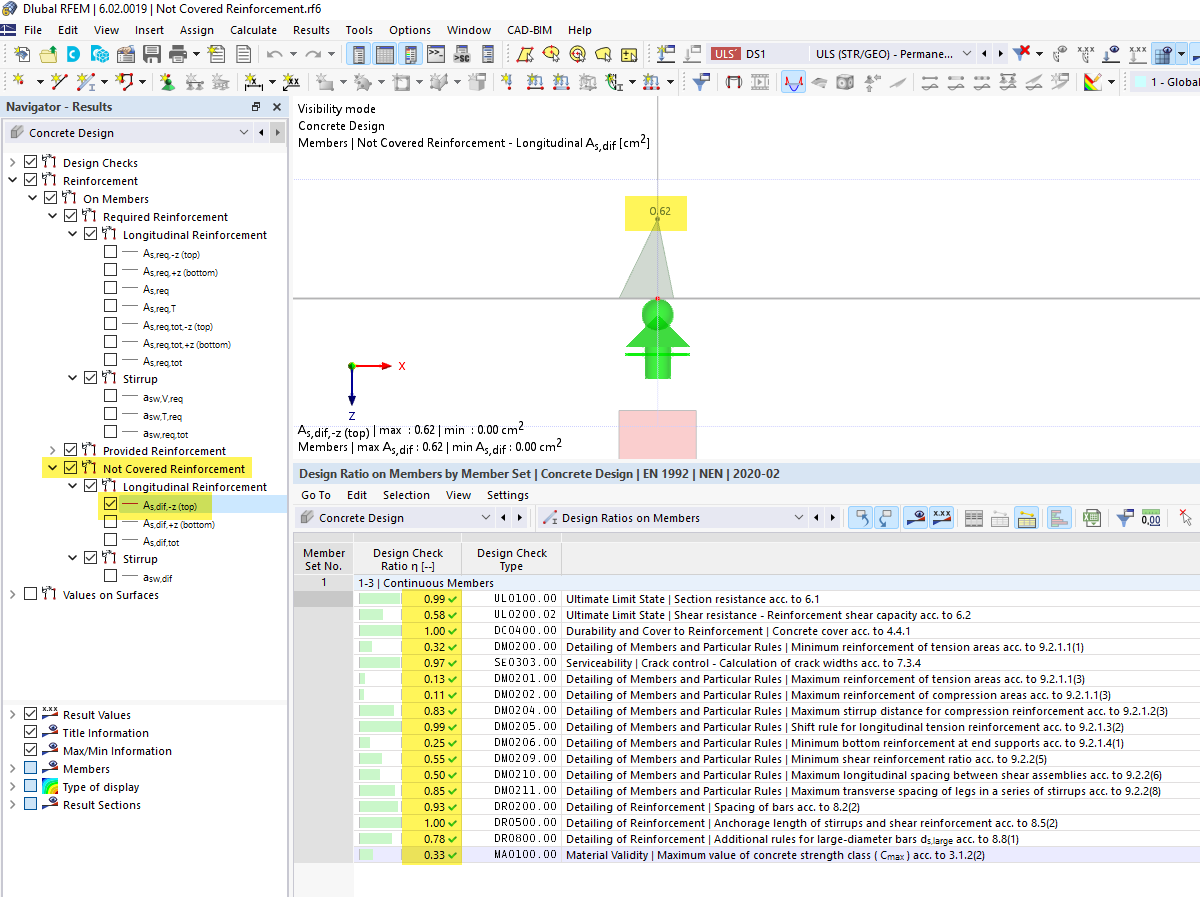Viewport: 1200px width, 897px height.
Task: Tick the As,dif,+z (bottom) checkbox
Action: [x=110, y=523]
